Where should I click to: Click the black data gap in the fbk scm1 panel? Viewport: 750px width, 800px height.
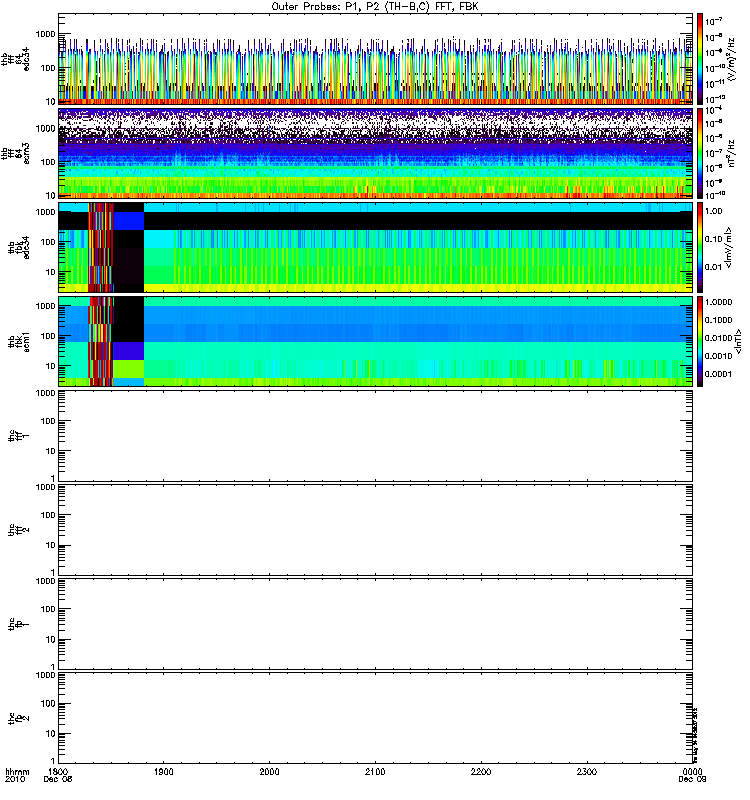(129, 319)
